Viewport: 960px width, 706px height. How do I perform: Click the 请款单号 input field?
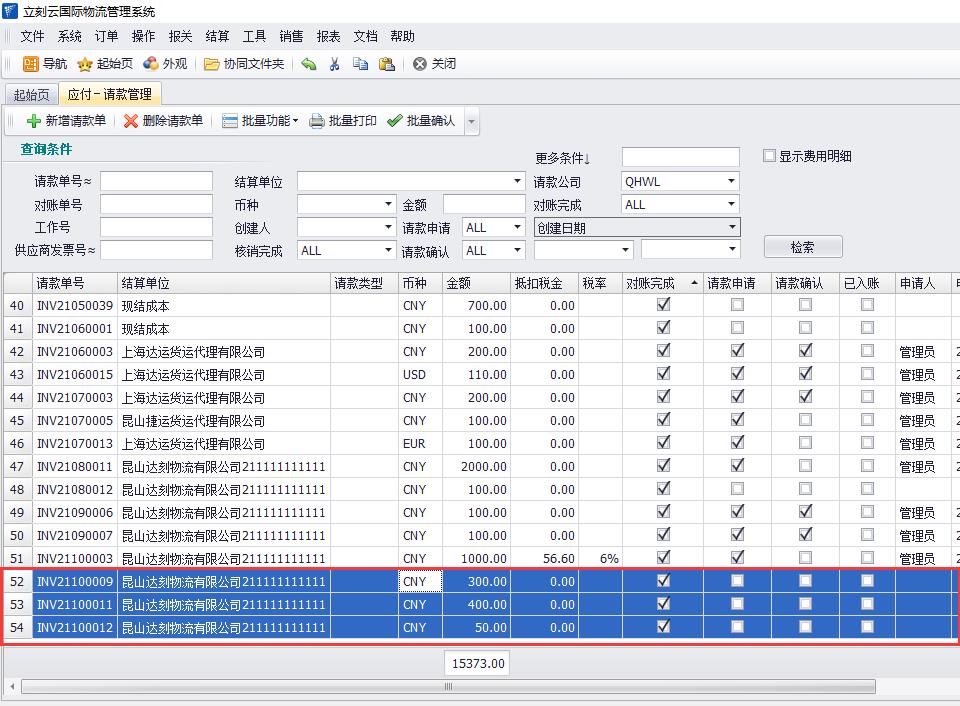156,182
